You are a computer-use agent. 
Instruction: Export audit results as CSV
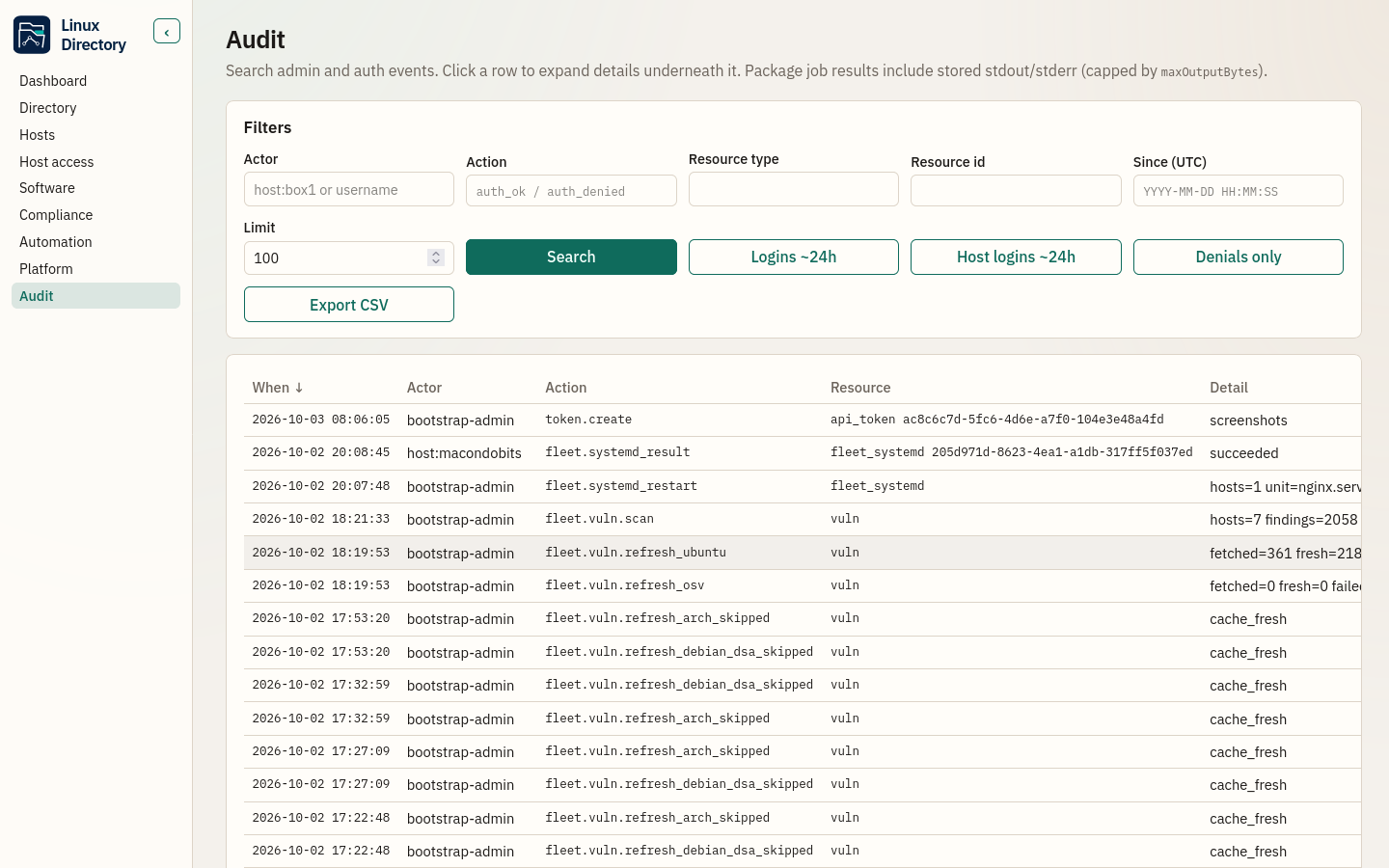click(x=349, y=305)
